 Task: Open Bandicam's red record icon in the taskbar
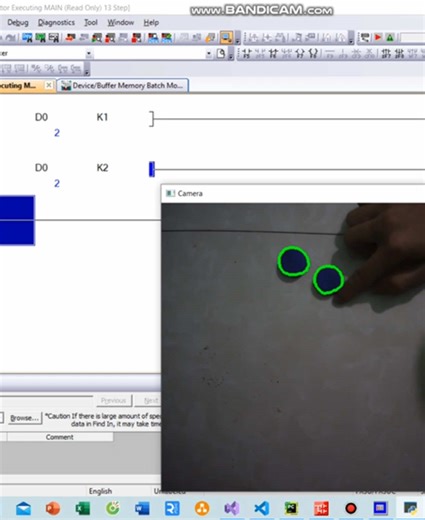tap(351, 509)
